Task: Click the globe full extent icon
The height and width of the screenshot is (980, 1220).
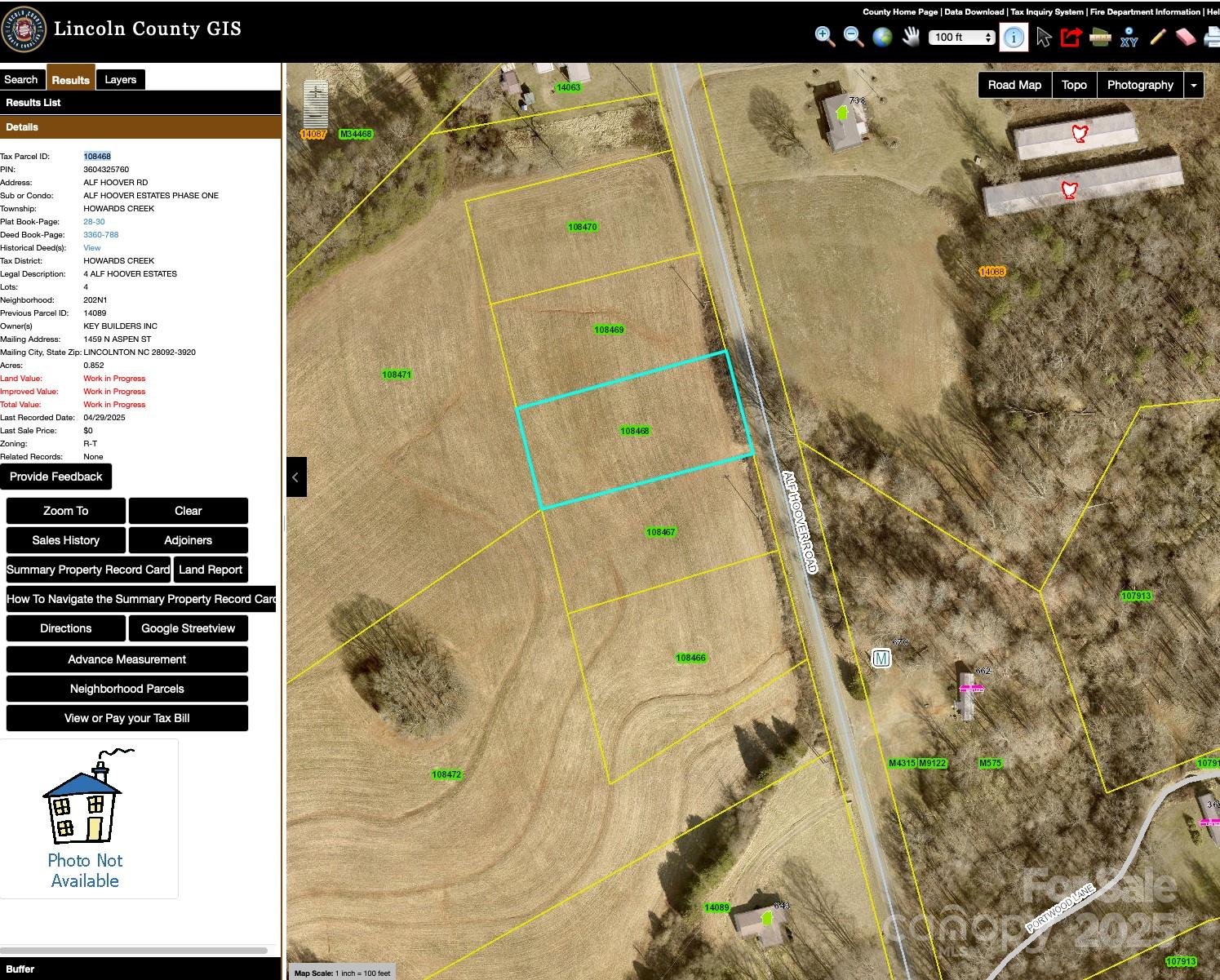Action: [882, 37]
